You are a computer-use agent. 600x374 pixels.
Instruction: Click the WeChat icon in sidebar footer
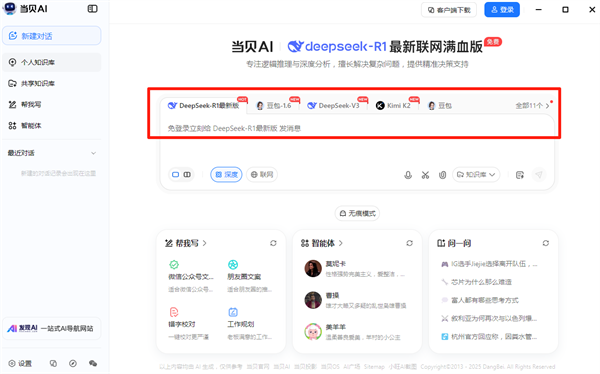(x=93, y=363)
